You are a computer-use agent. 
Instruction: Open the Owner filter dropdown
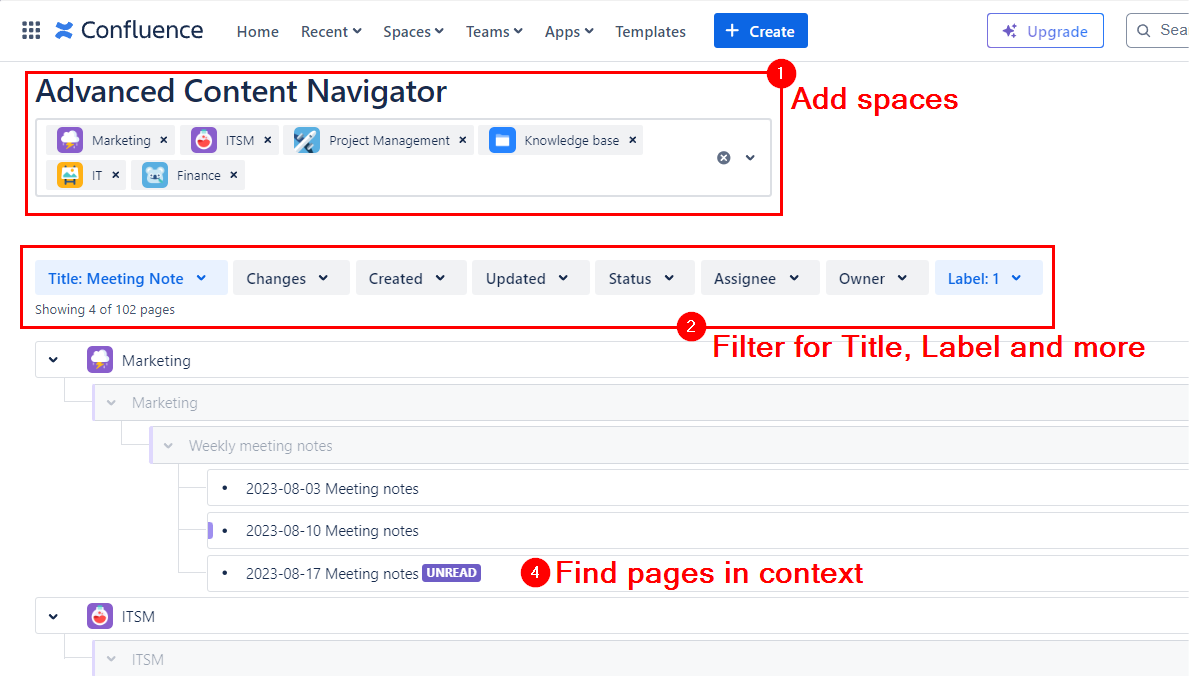tap(877, 278)
